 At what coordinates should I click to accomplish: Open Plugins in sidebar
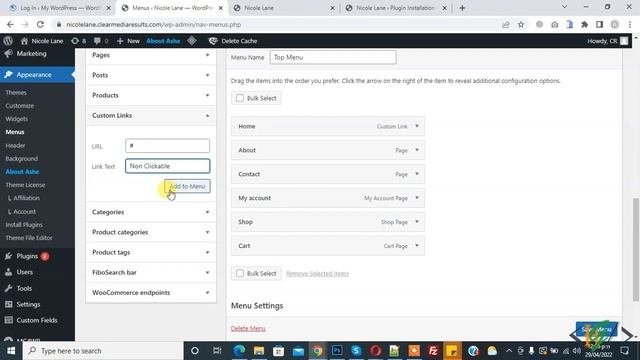27,256
